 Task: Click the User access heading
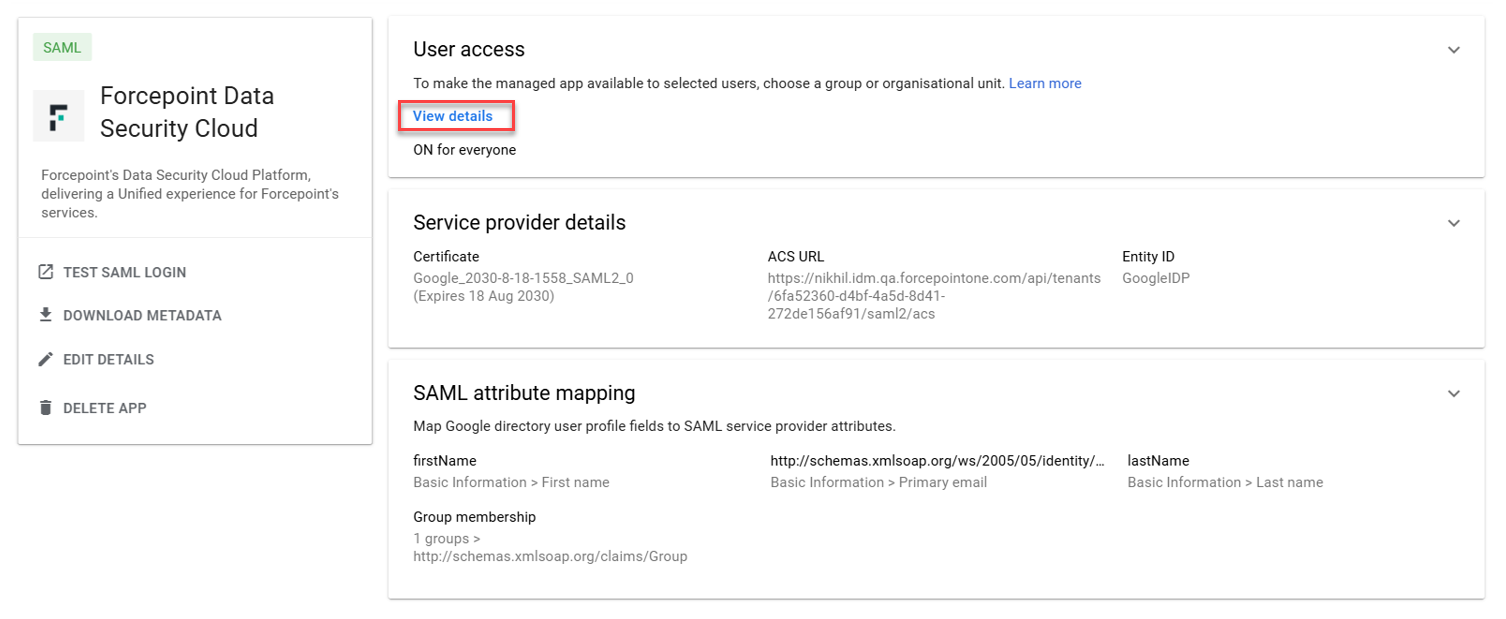point(469,49)
